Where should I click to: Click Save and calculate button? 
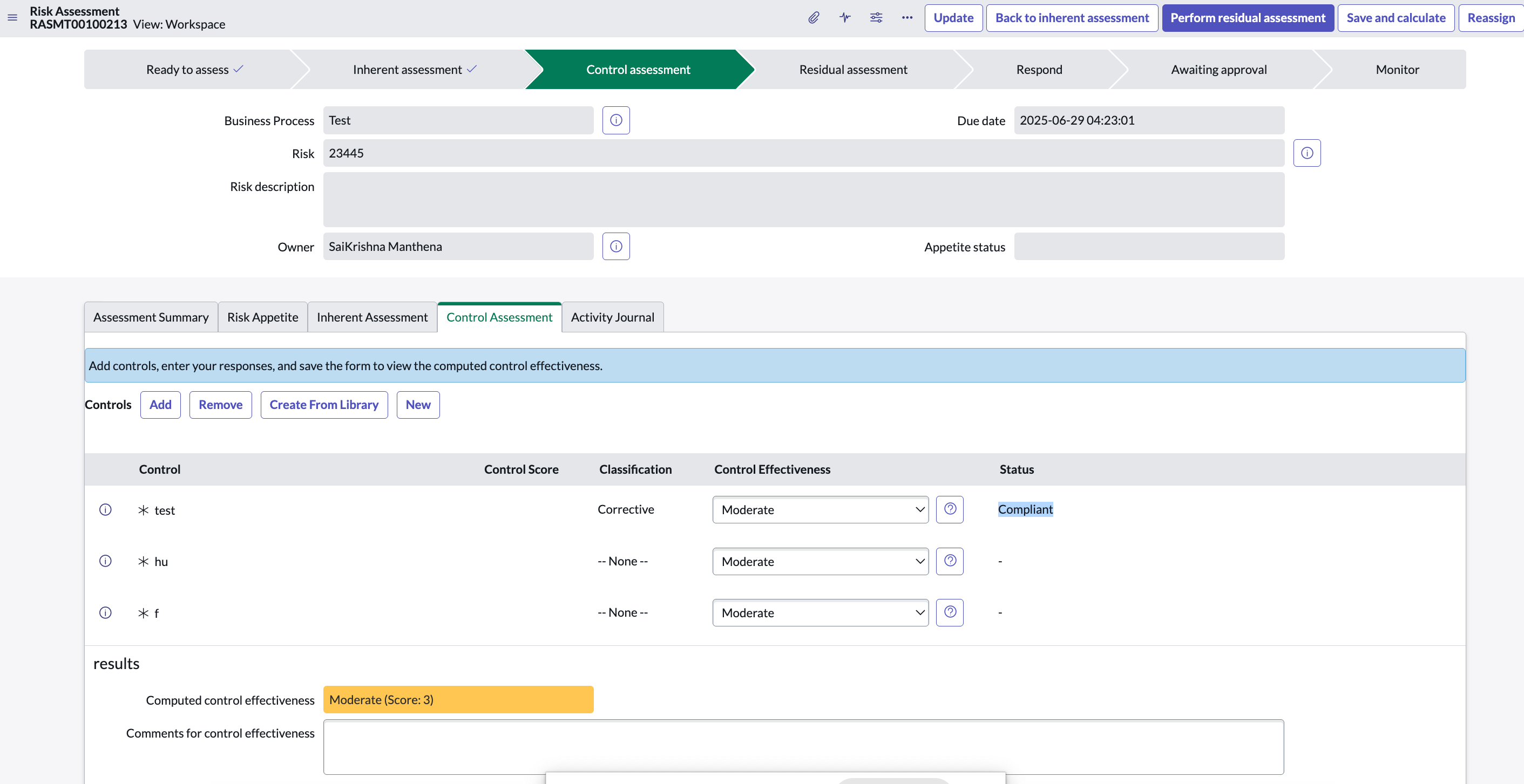click(1396, 18)
